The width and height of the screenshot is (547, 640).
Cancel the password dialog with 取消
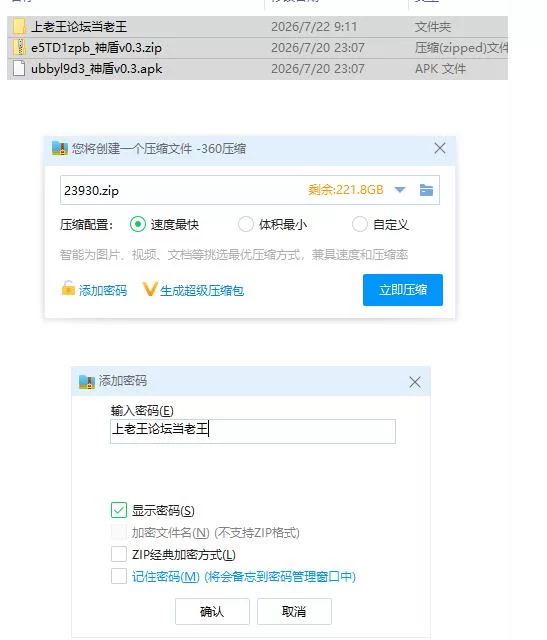coord(294,611)
